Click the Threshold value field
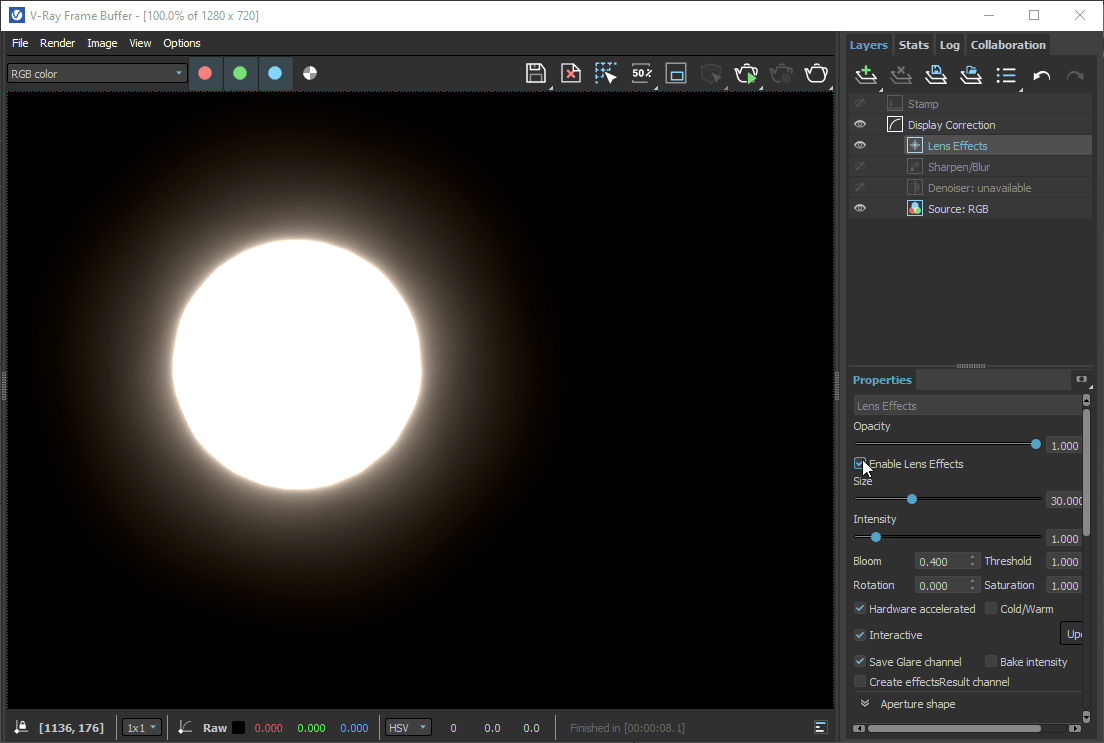 pos(1064,561)
